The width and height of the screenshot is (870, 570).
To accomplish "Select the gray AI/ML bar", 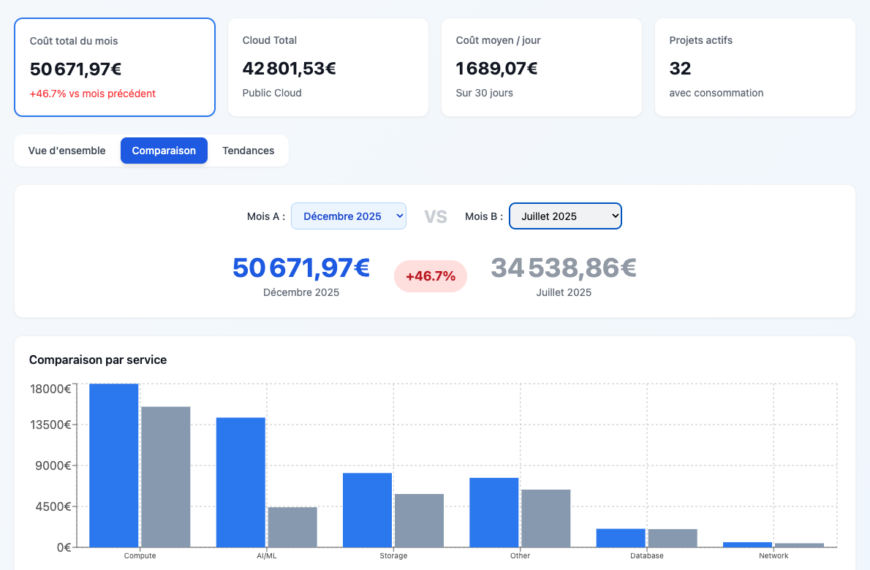I will tap(292, 527).
